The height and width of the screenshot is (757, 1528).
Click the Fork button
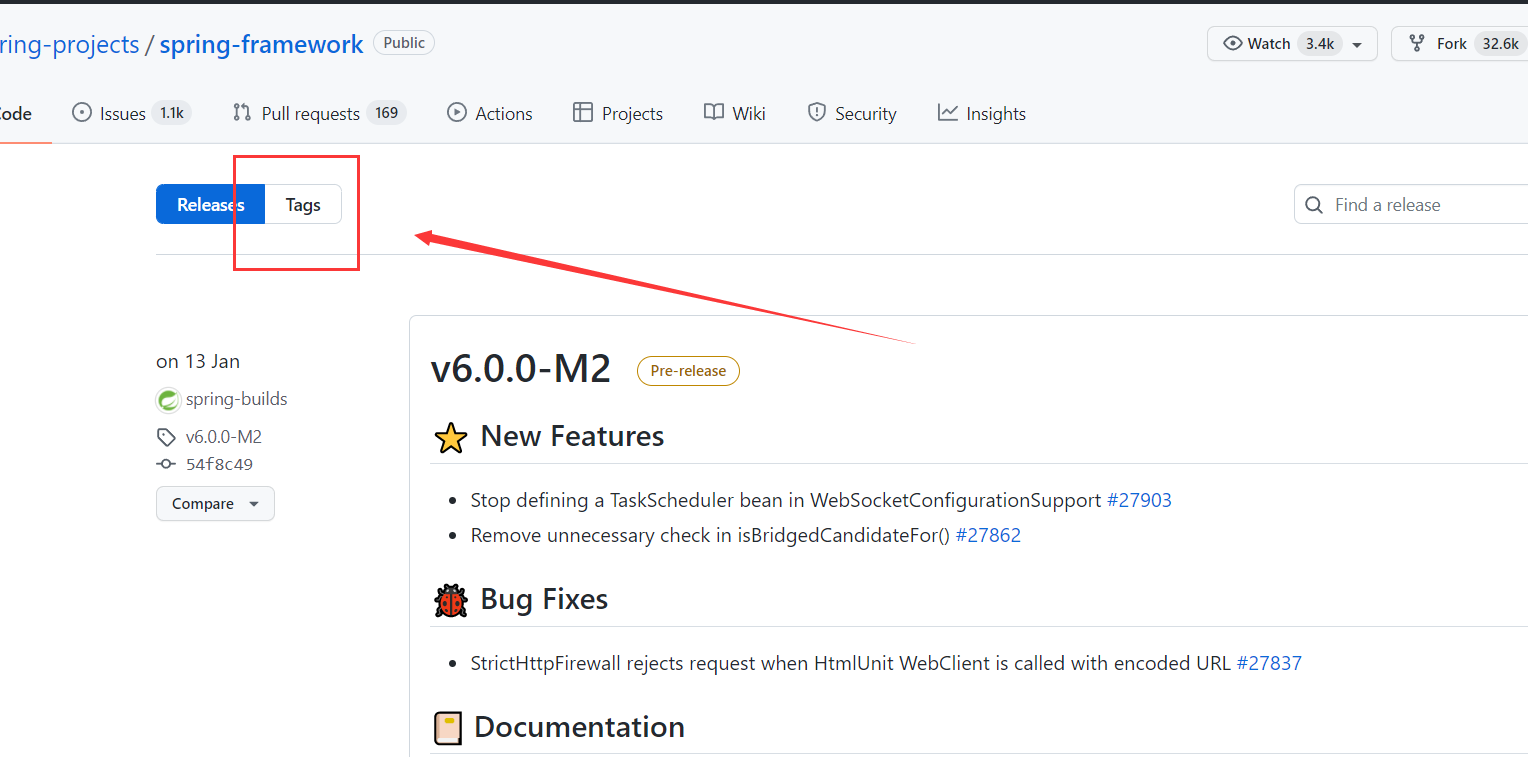(x=1459, y=44)
